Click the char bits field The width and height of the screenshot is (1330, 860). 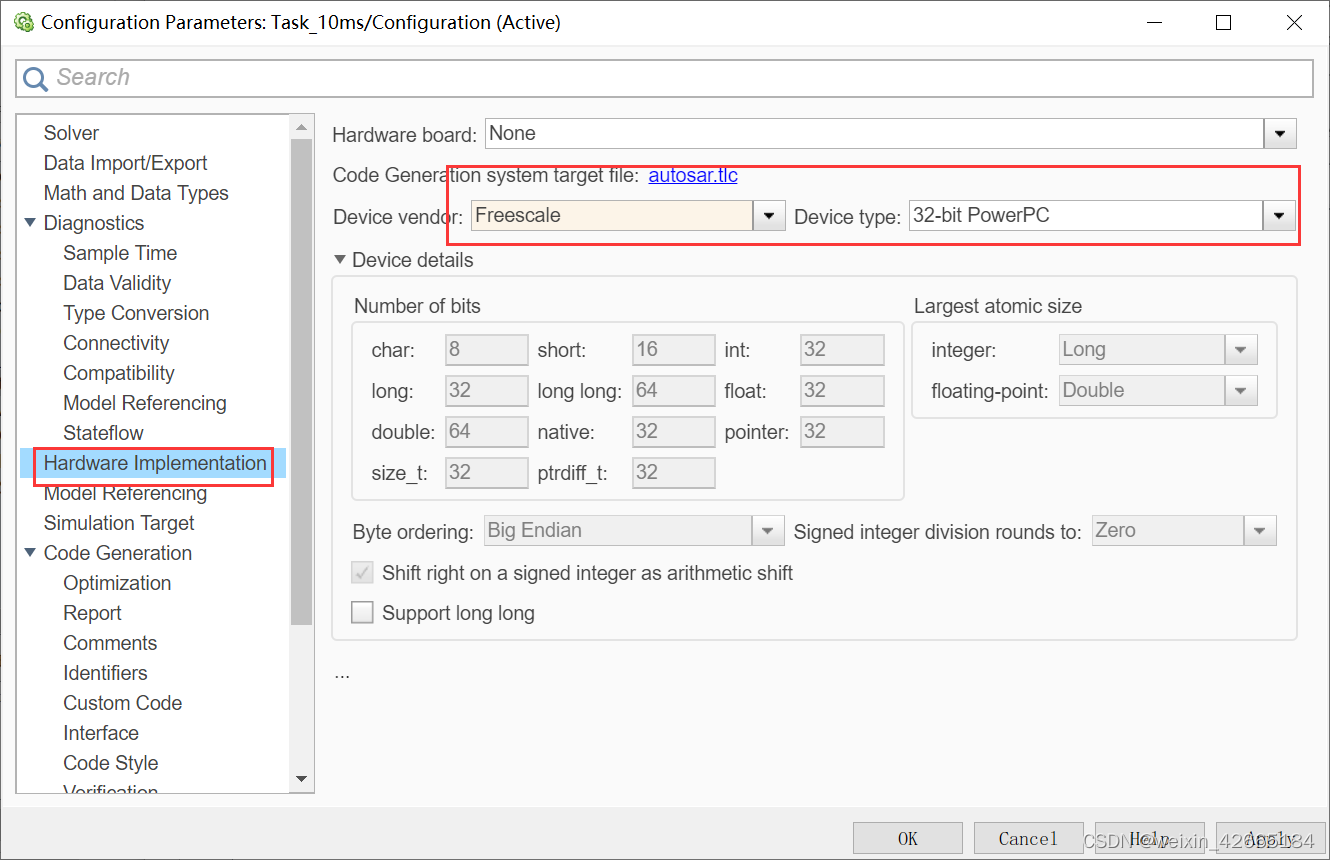pyautogui.click(x=487, y=350)
